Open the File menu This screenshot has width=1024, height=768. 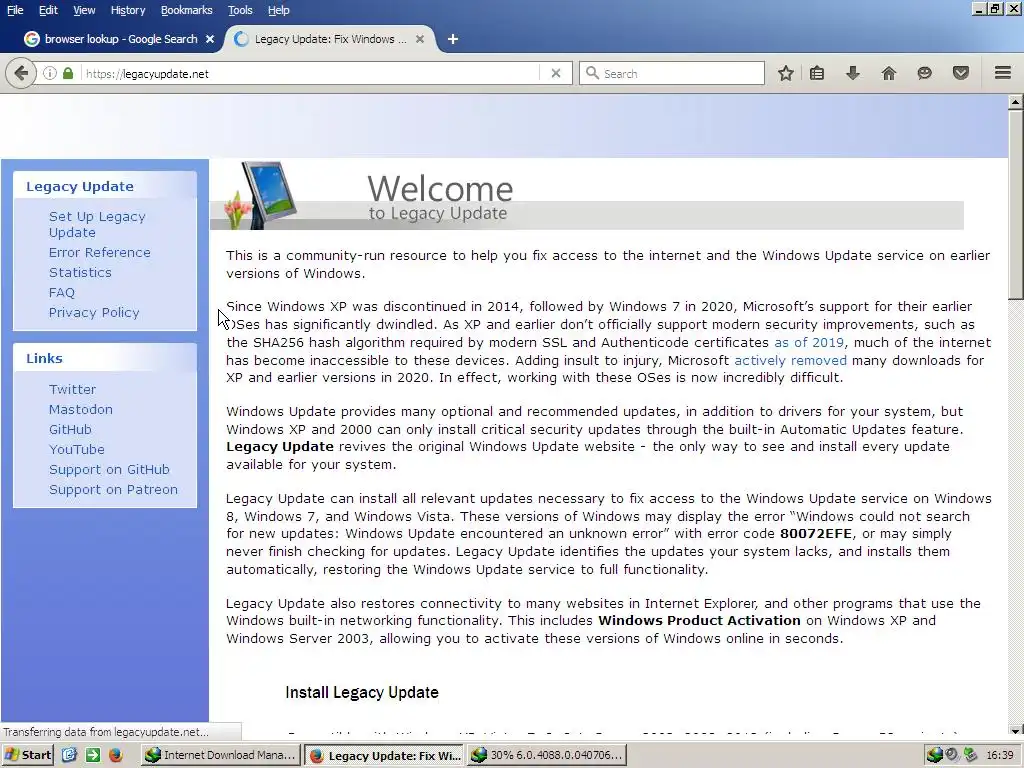15,10
